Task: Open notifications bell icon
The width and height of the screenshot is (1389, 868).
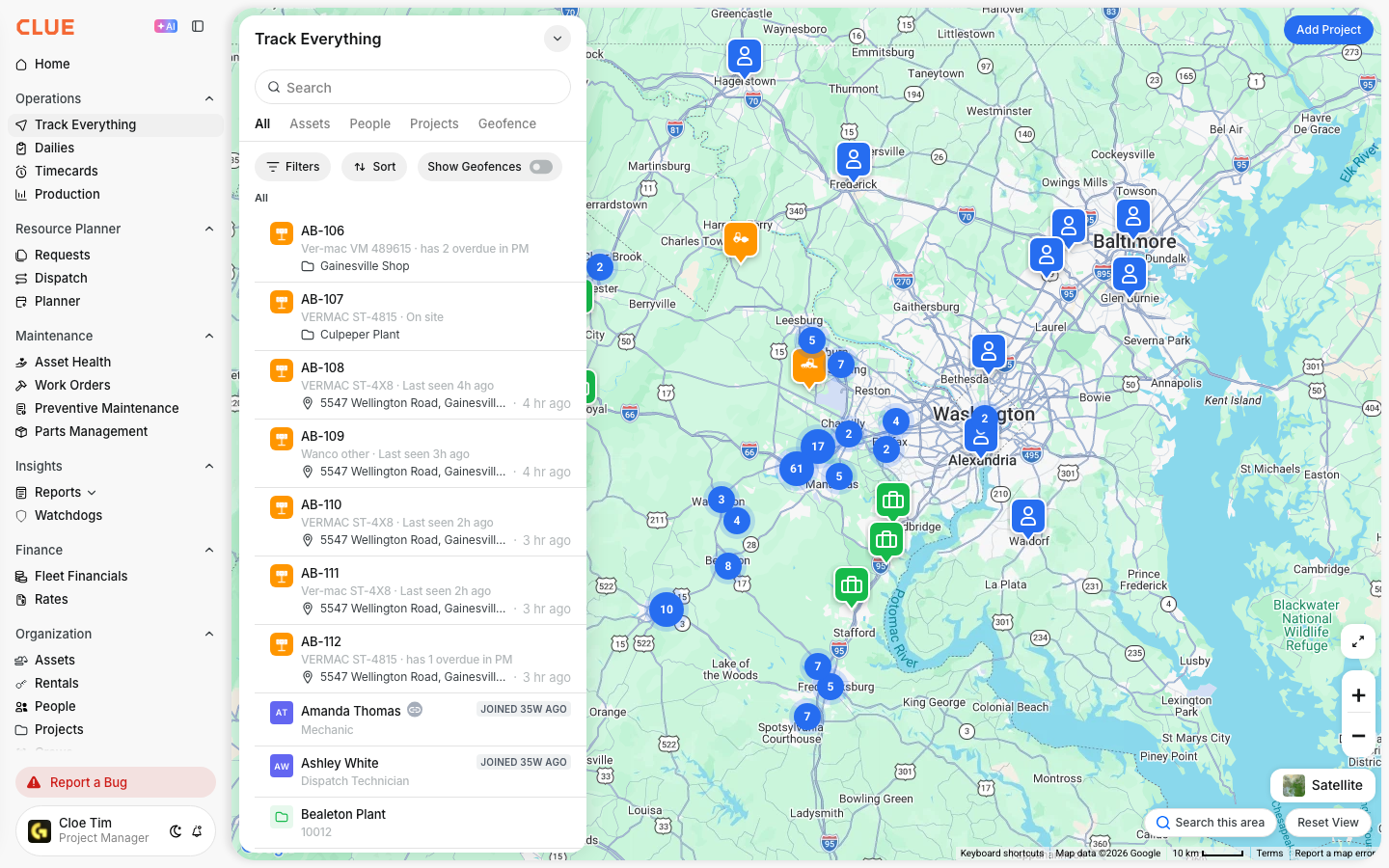Action: tap(197, 831)
